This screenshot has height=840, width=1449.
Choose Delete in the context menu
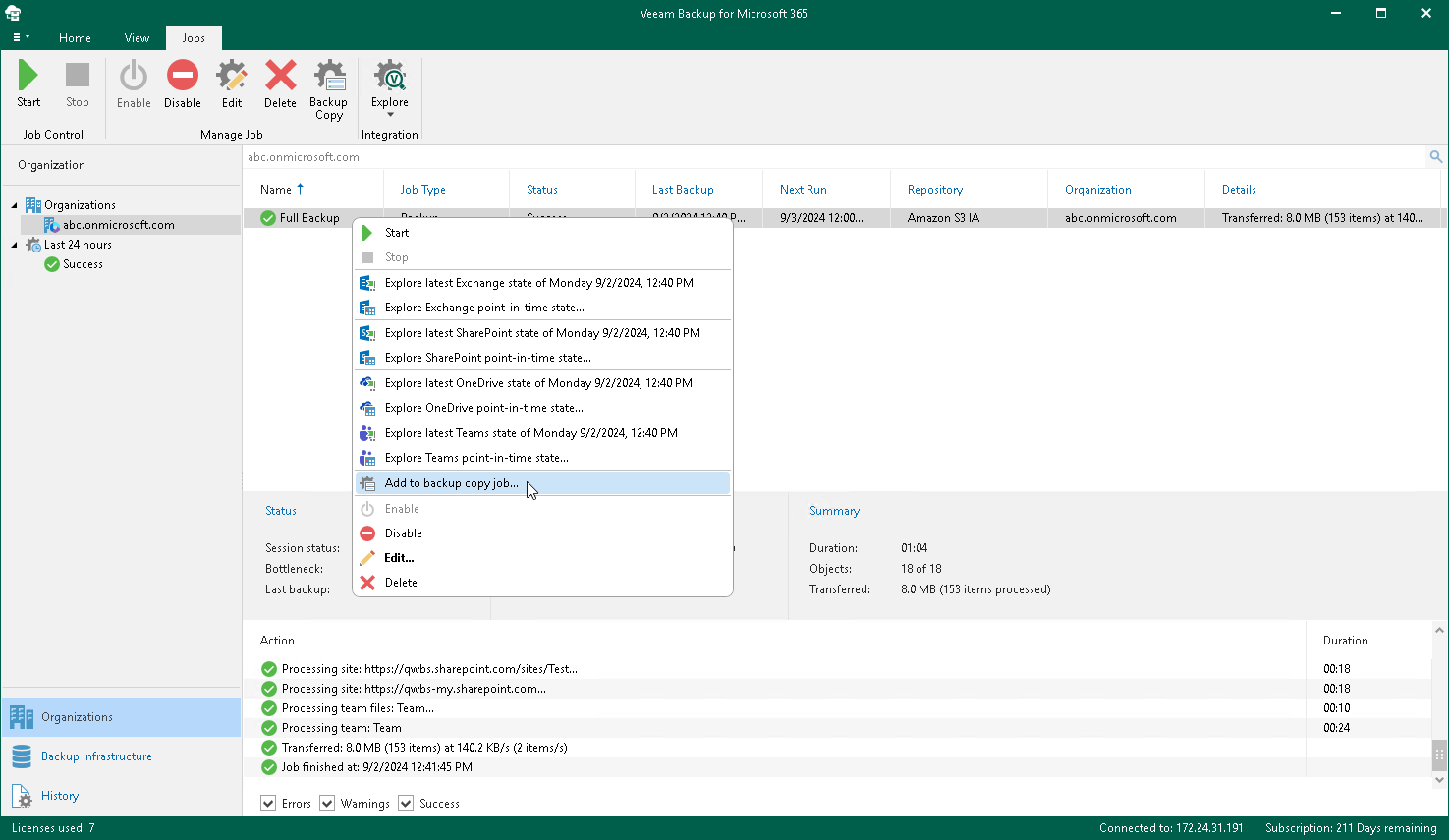tap(542, 583)
